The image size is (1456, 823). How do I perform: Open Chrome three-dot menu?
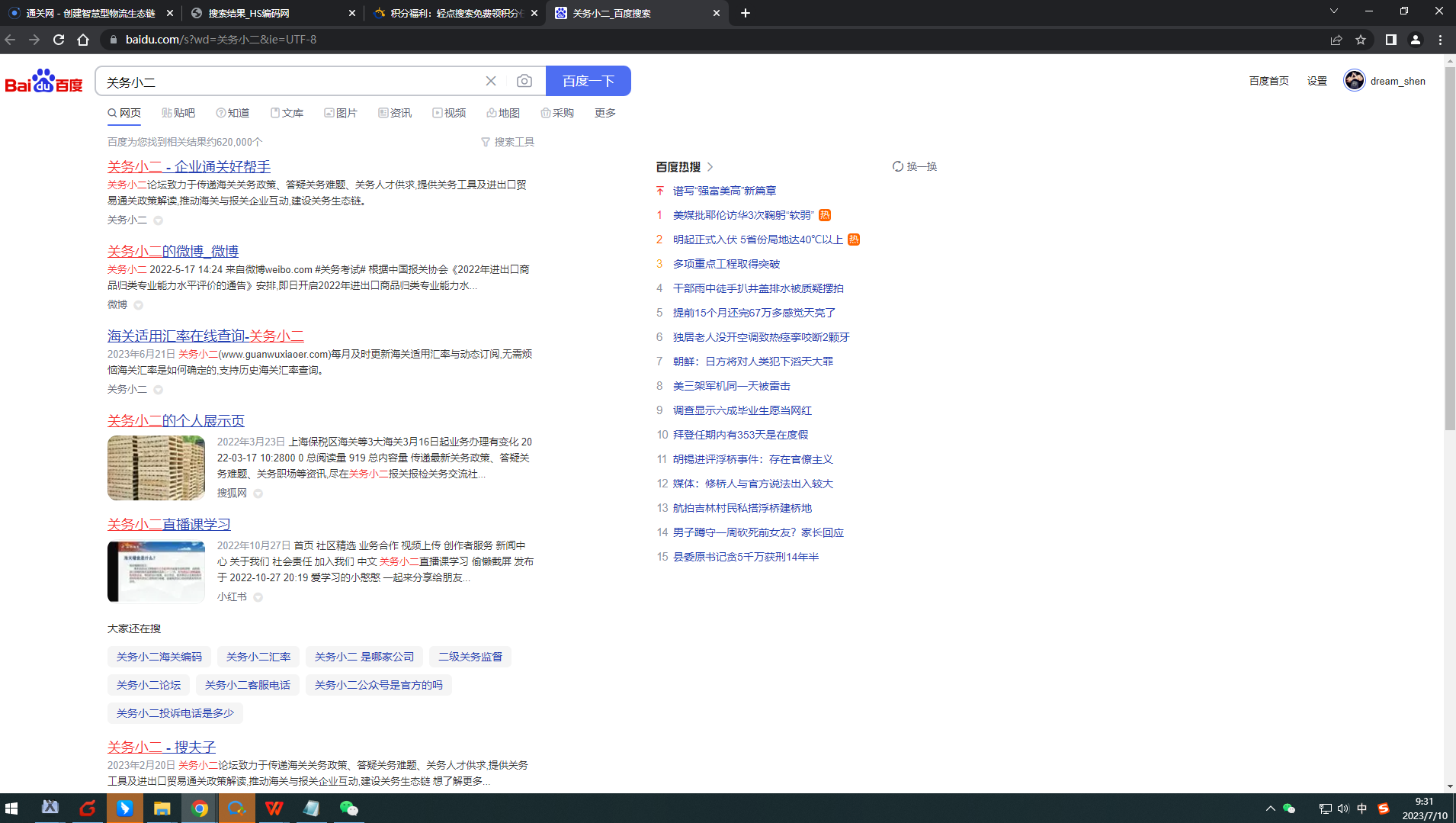[x=1440, y=40]
